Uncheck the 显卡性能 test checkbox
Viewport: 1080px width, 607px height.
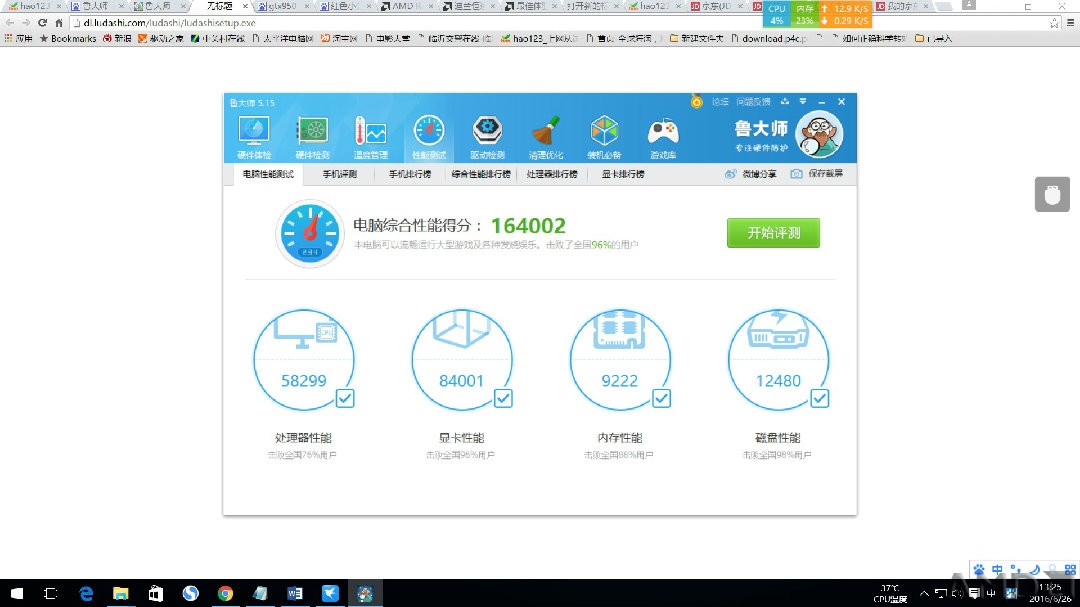(x=503, y=398)
